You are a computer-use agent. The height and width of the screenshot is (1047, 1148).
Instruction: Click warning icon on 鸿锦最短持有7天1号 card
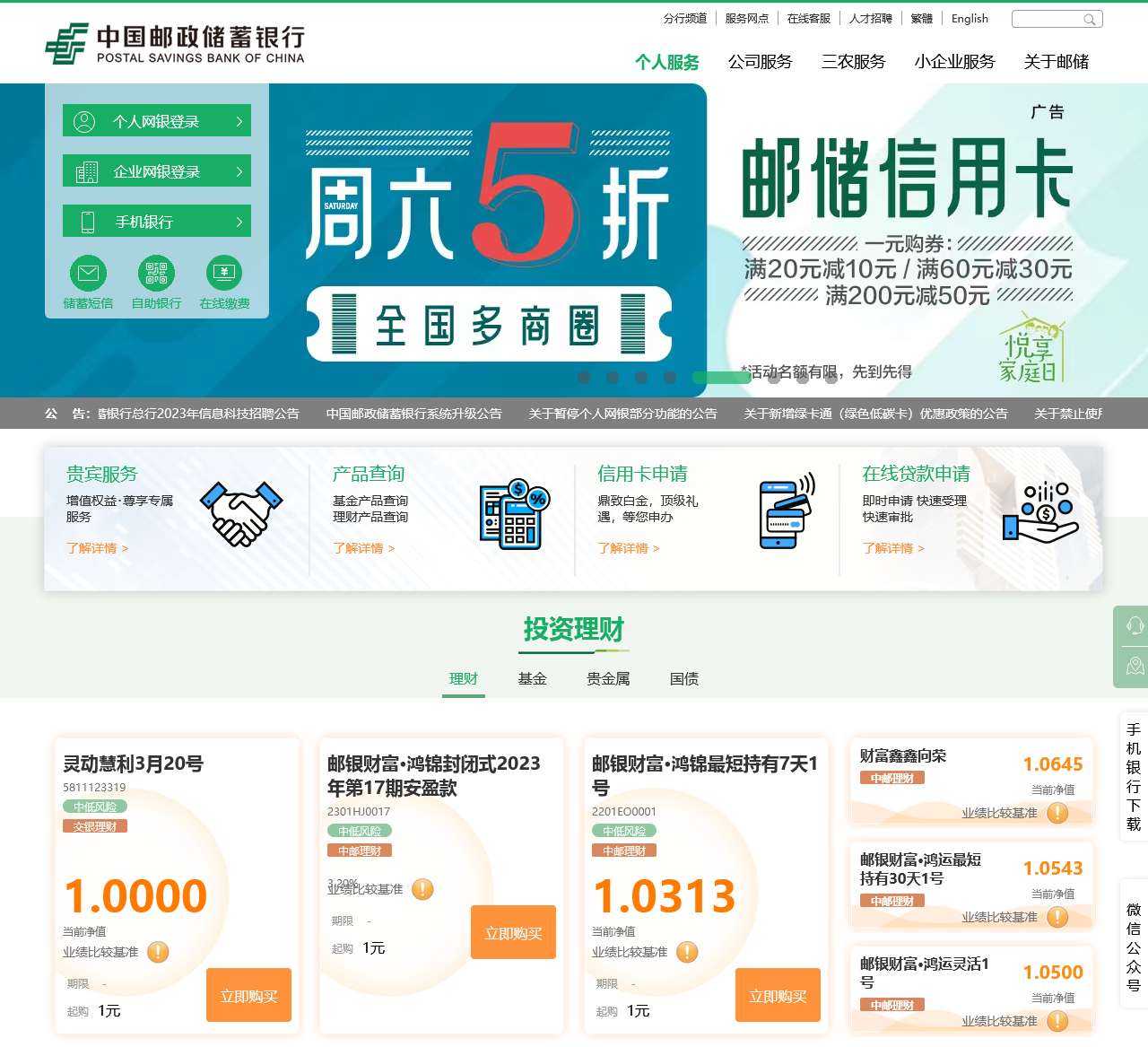(687, 952)
